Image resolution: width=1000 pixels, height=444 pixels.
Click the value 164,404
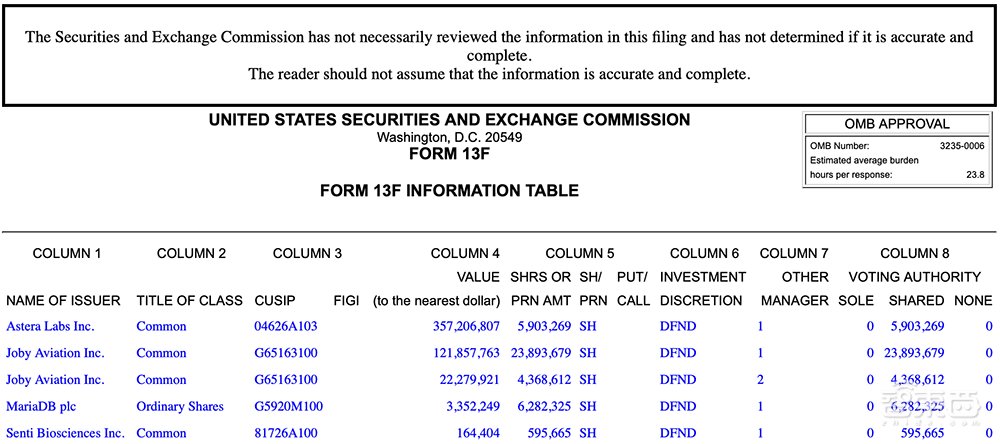(476, 433)
